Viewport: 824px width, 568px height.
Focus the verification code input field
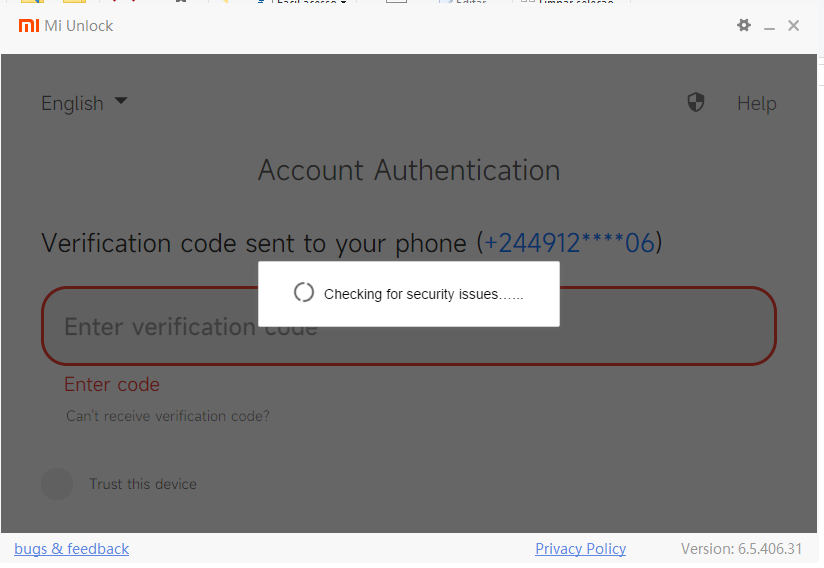coord(409,326)
